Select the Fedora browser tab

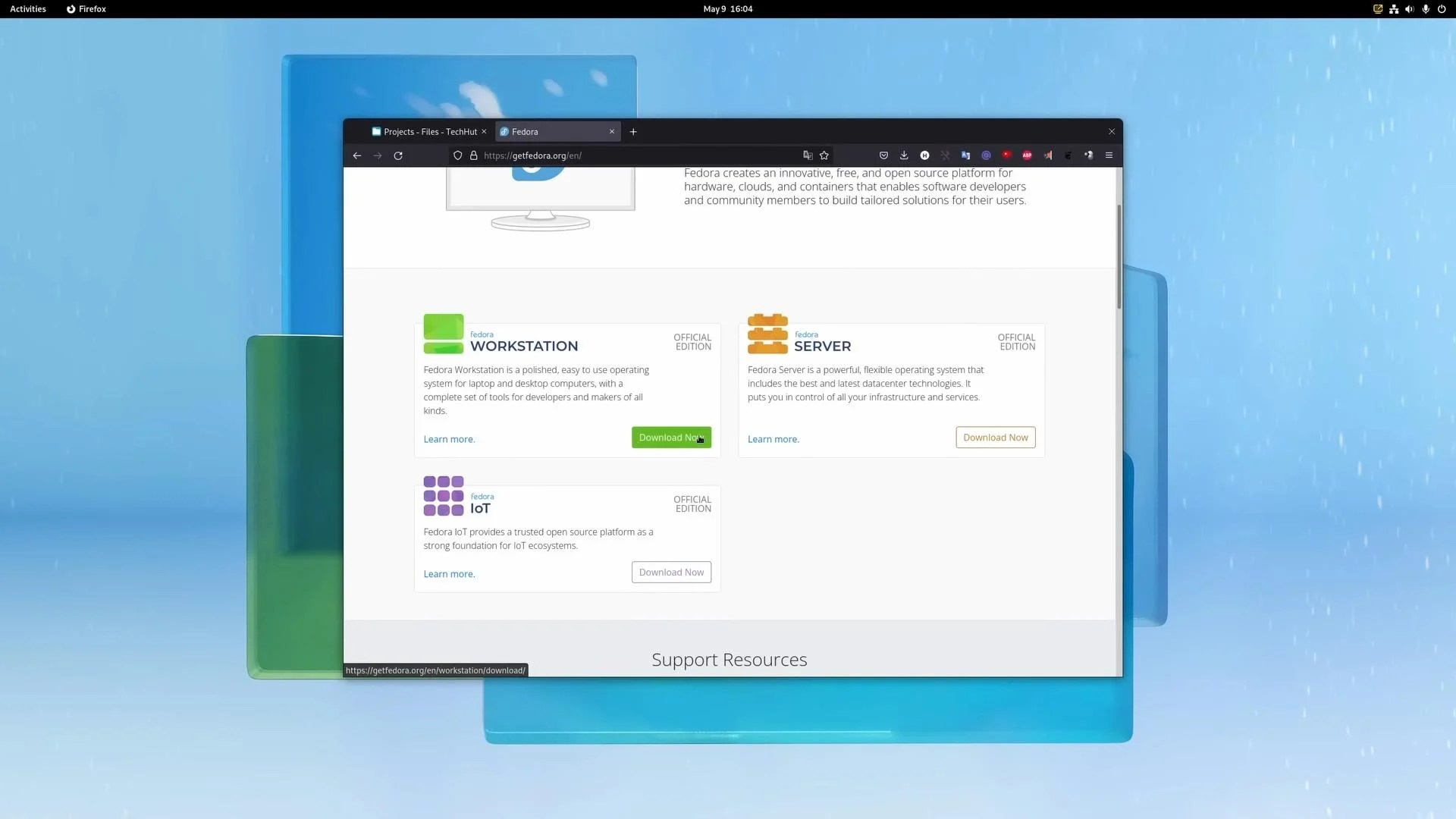pyautogui.click(x=557, y=132)
